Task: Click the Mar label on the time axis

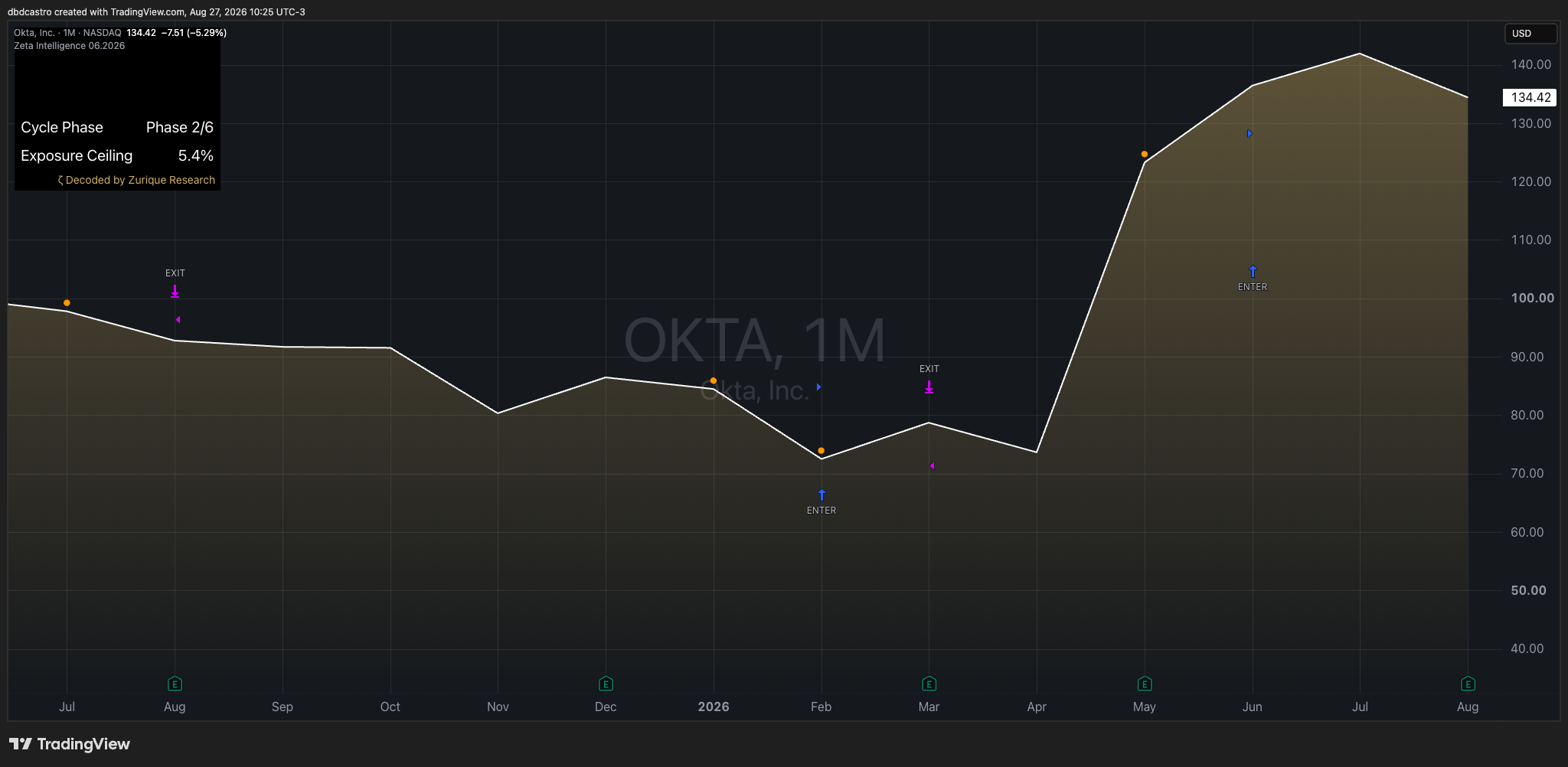Action: (x=929, y=707)
